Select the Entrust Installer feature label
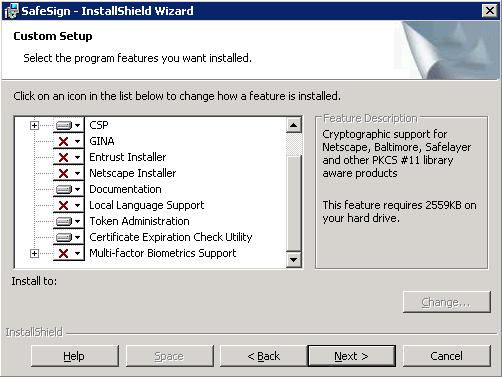Viewport: 502px width, 377px height. [128, 157]
